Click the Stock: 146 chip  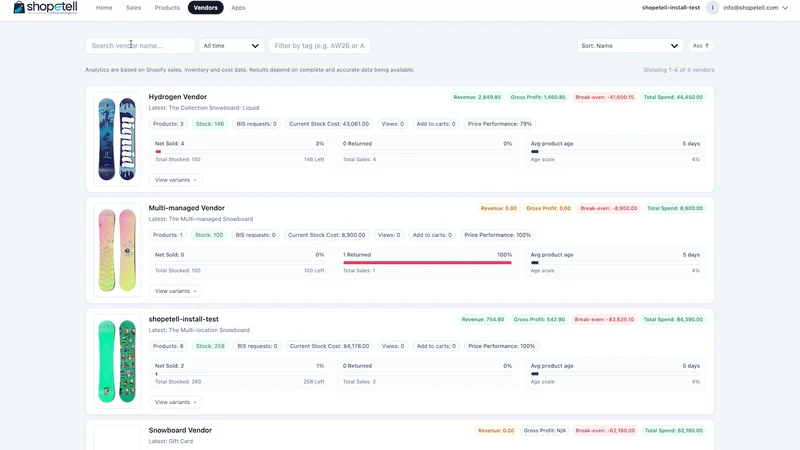(210, 124)
